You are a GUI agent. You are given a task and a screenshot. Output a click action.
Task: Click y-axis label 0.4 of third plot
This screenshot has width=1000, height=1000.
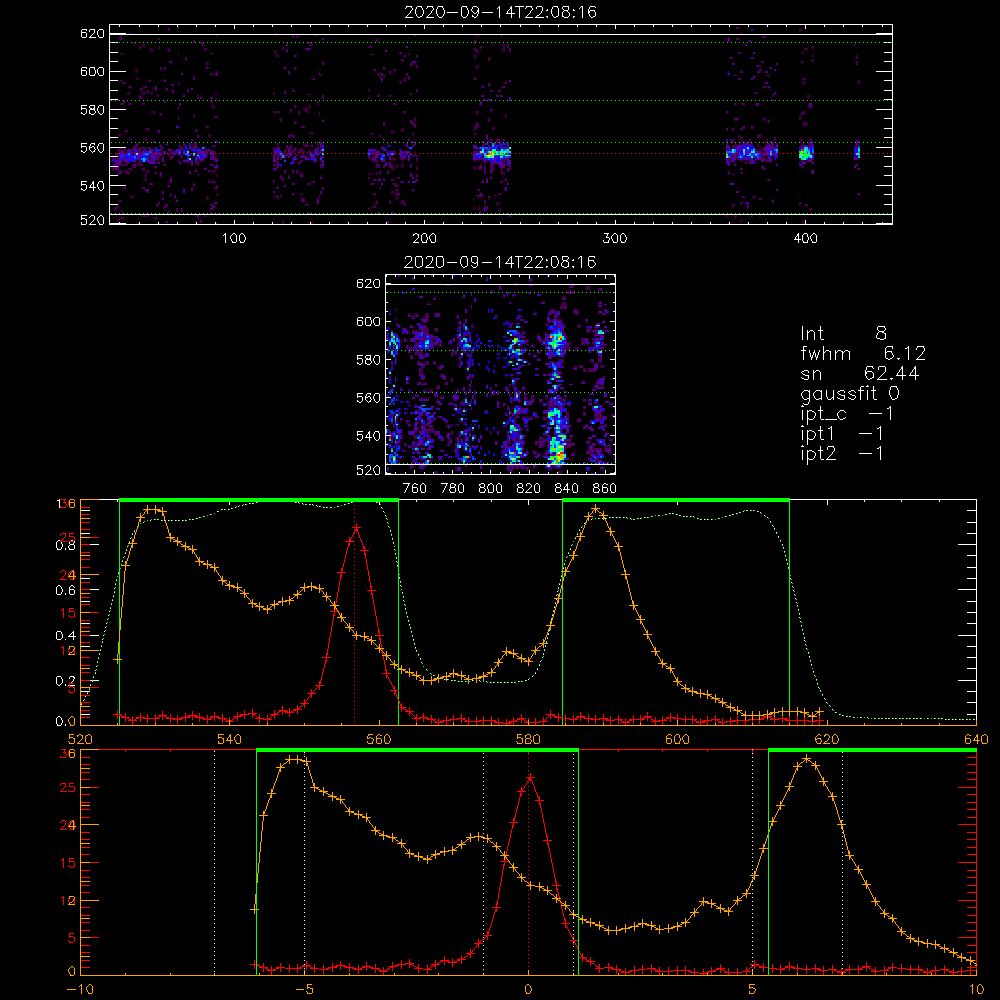66,635
